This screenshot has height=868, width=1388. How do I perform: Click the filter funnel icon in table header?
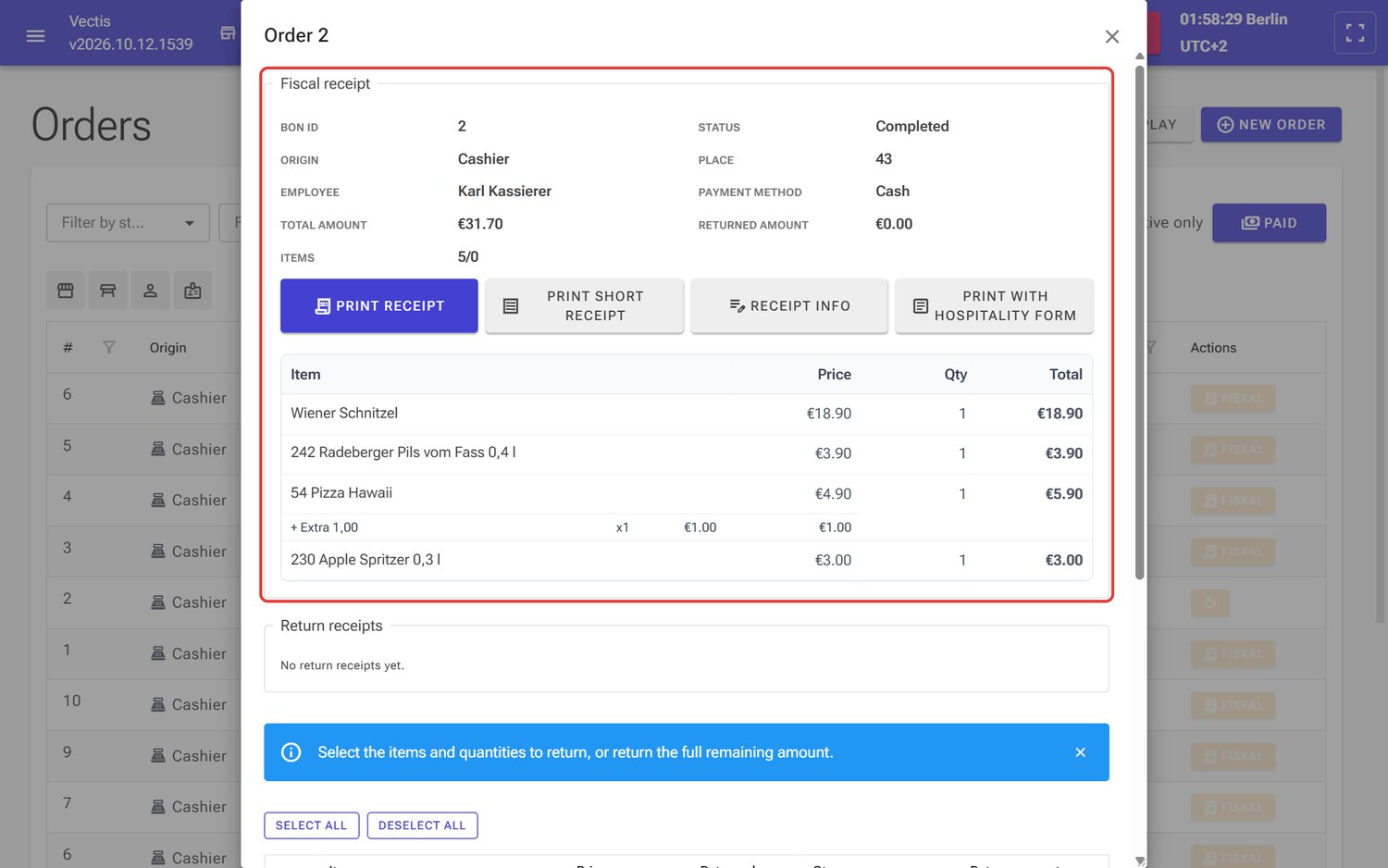[109, 348]
